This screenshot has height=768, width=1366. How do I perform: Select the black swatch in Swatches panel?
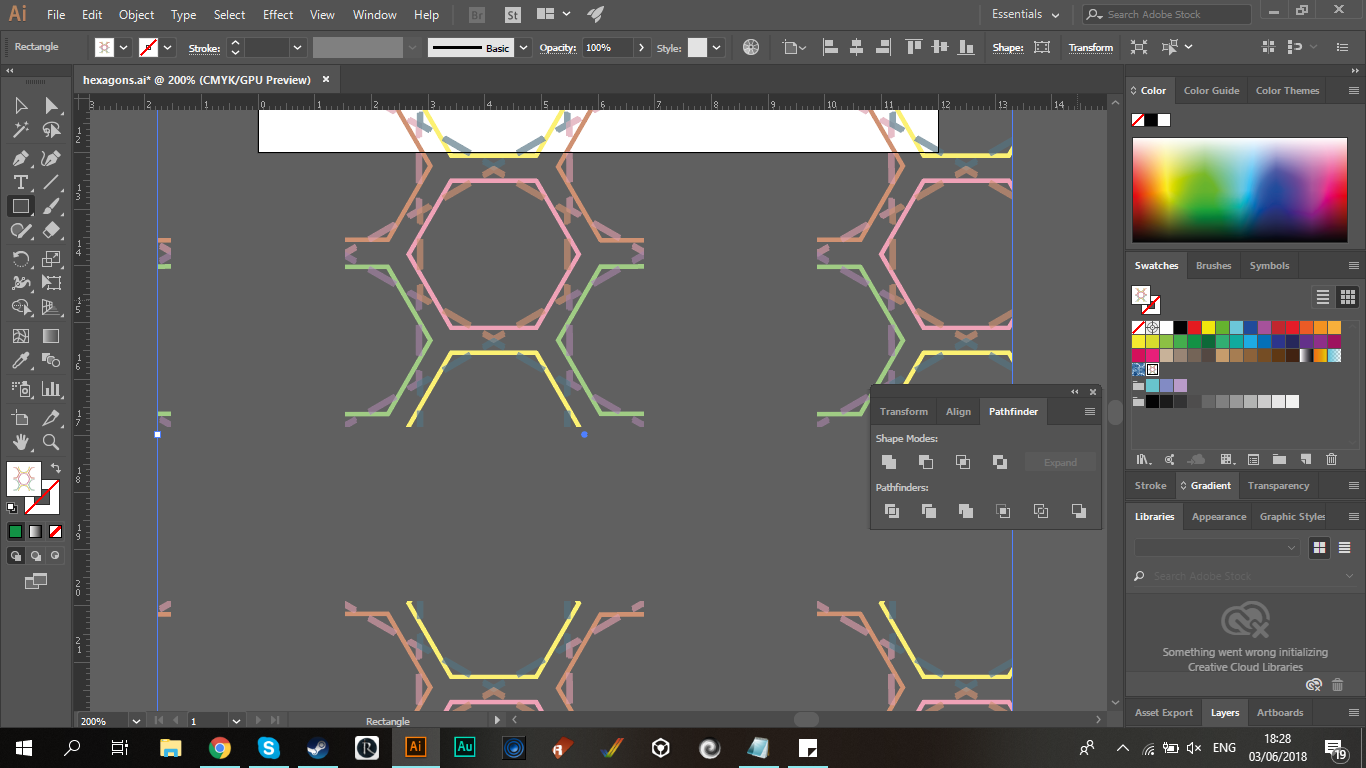click(x=1181, y=327)
